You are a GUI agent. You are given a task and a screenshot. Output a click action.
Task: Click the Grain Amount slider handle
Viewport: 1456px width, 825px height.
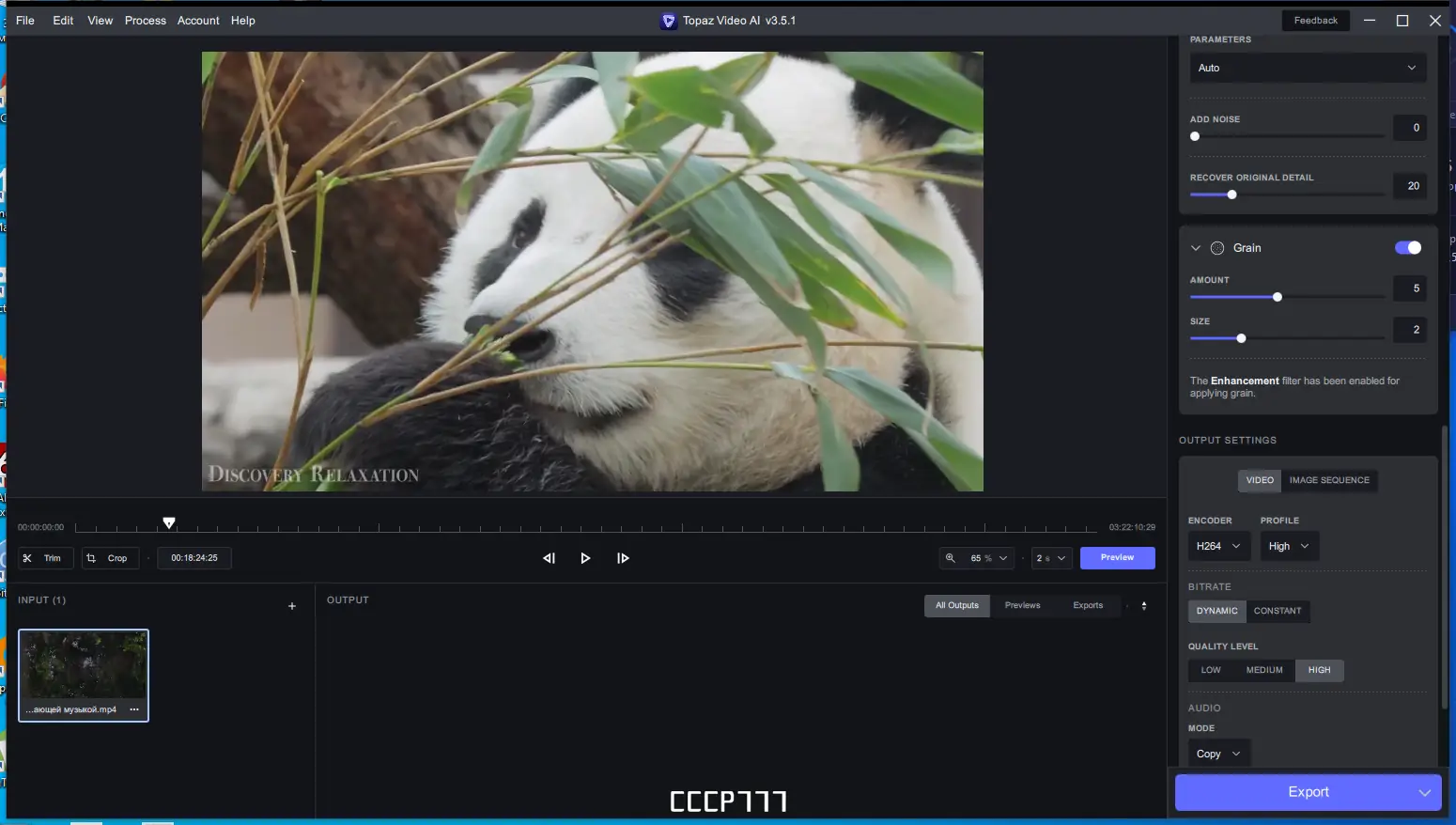[1277, 297]
